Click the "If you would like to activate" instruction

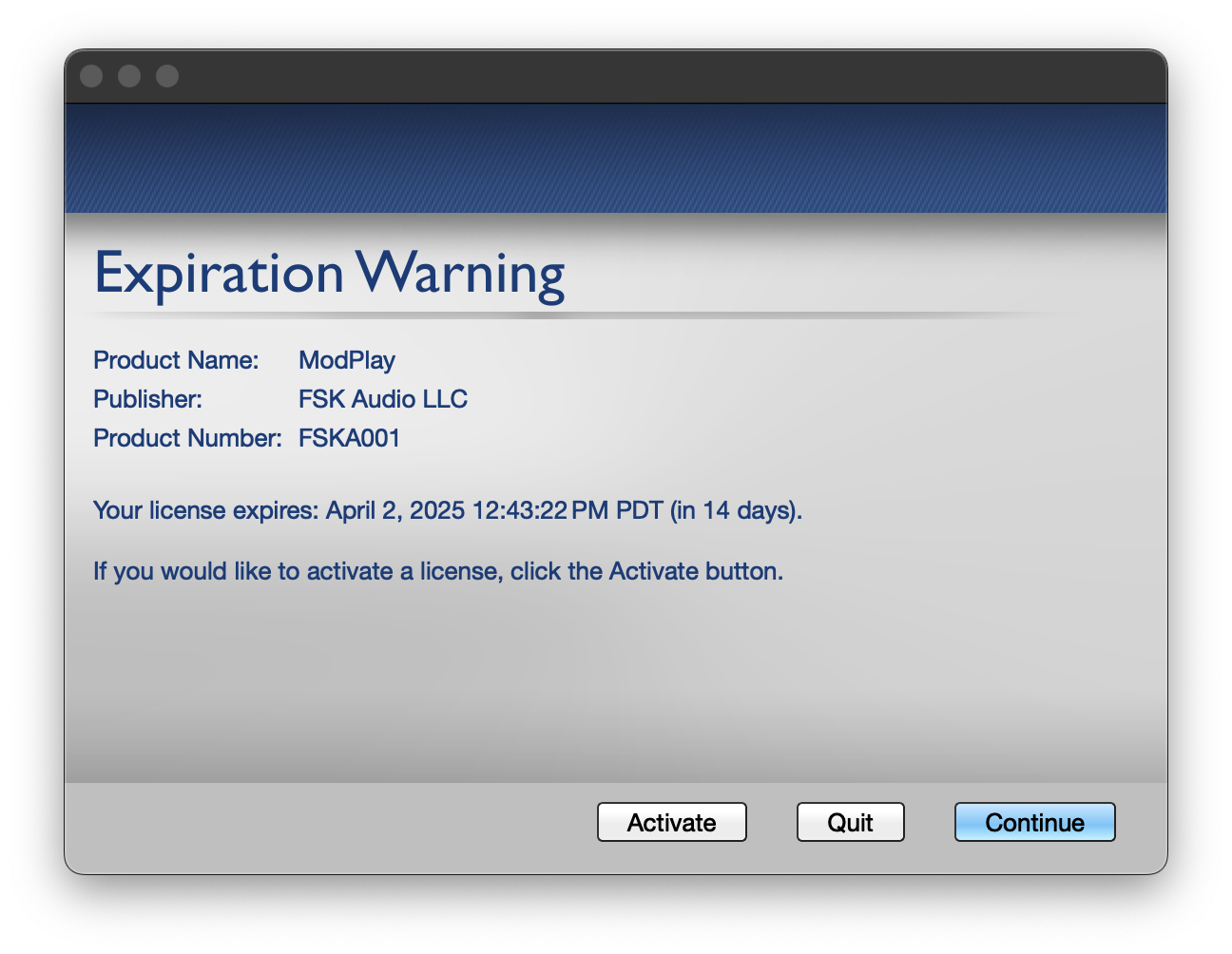click(438, 571)
